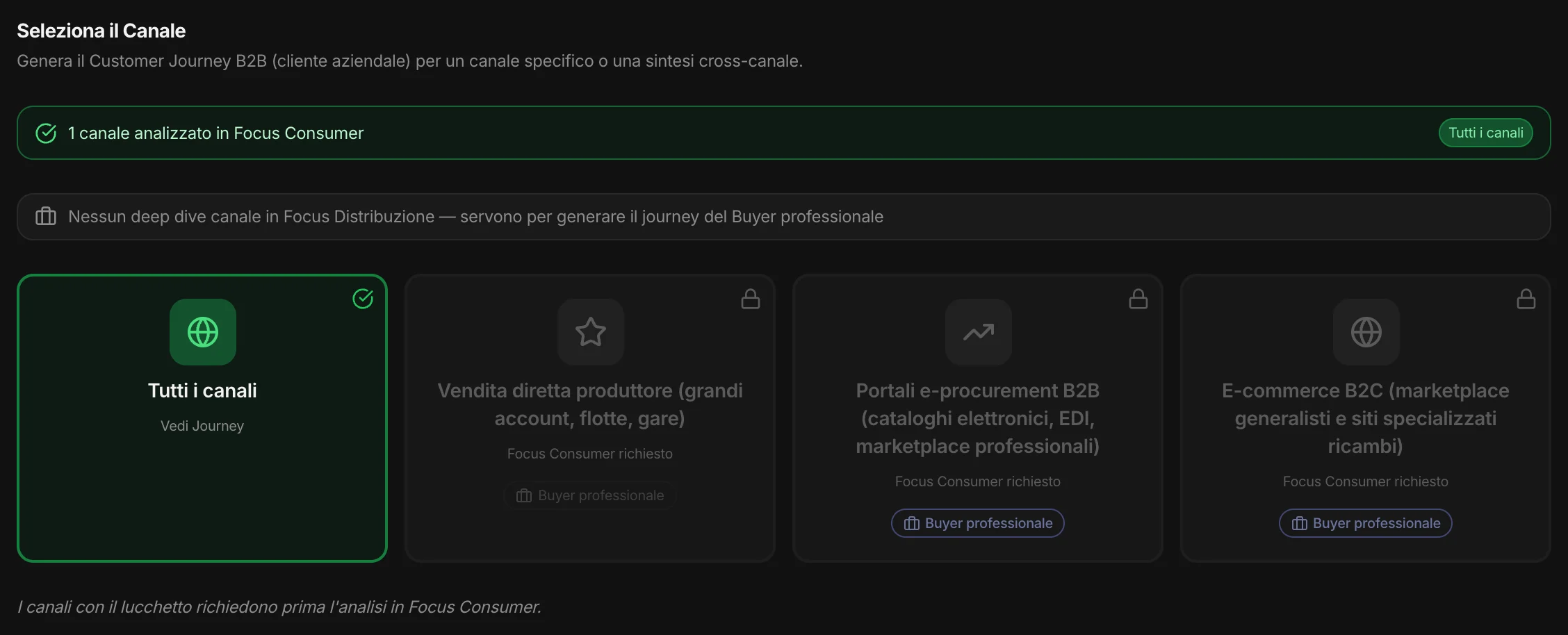1568x635 pixels.
Task: Click Buyer professionale badge under Vendita diretta produttore
Action: 590,495
